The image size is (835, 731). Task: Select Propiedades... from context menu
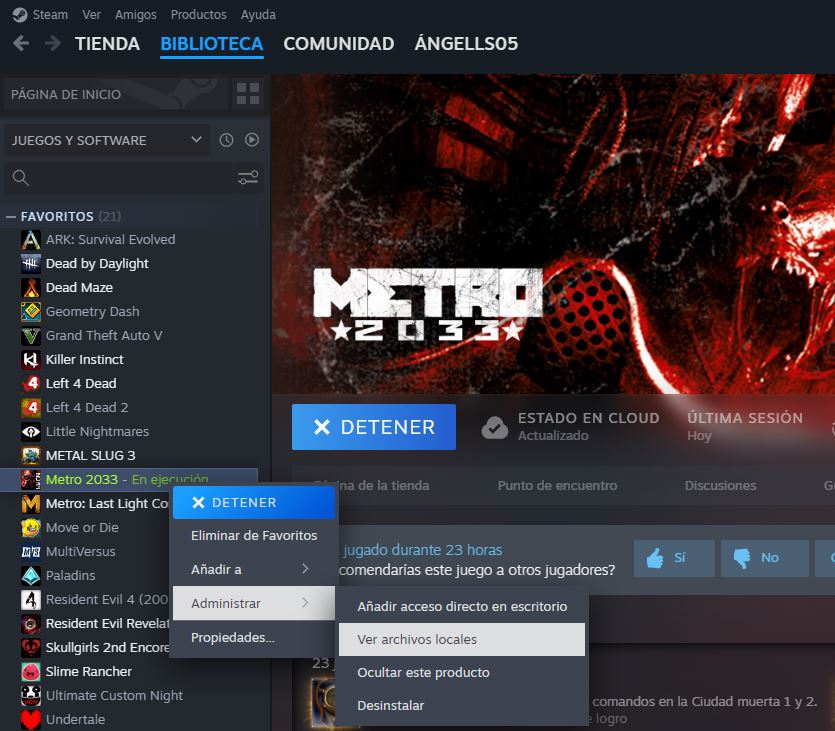click(x=254, y=637)
